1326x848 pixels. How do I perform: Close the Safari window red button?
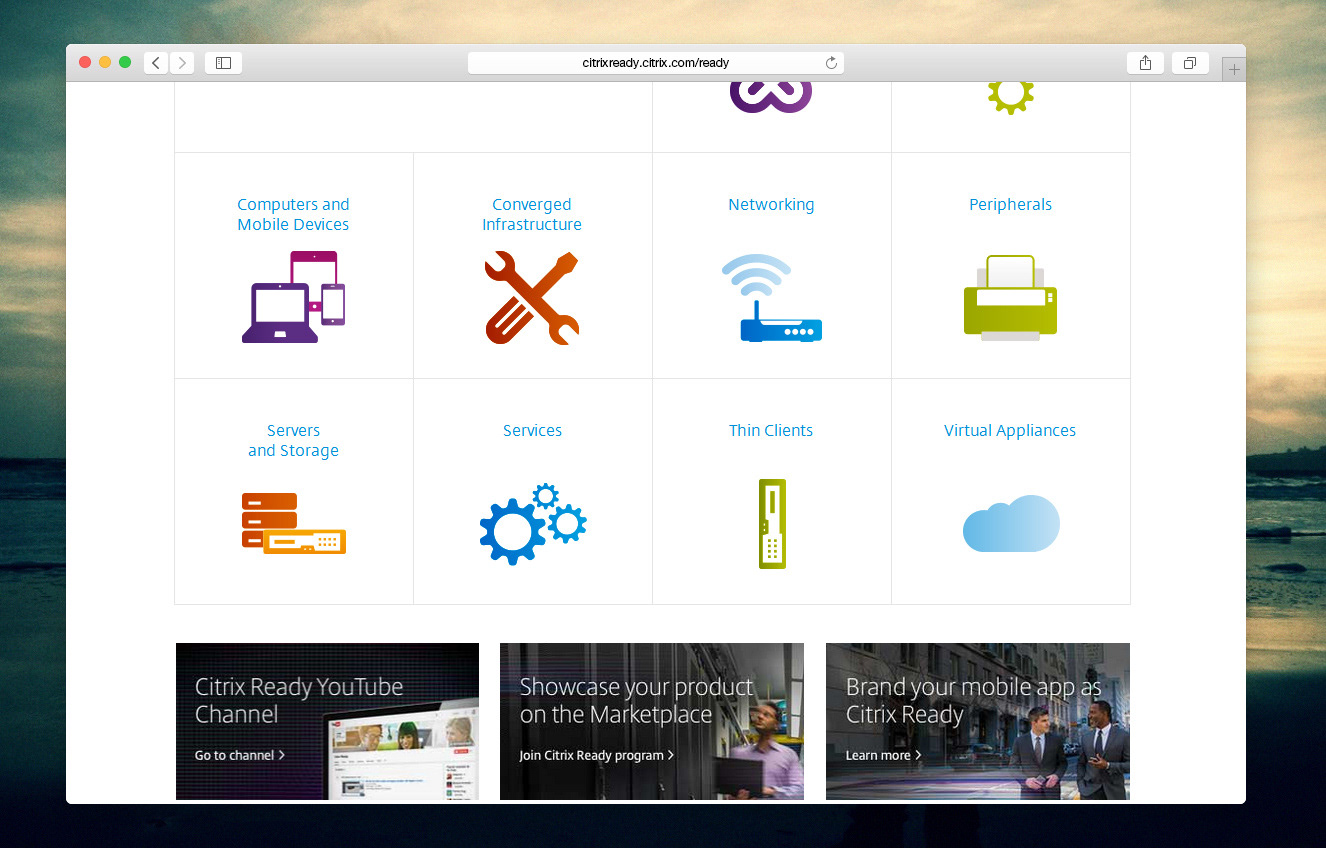click(85, 62)
